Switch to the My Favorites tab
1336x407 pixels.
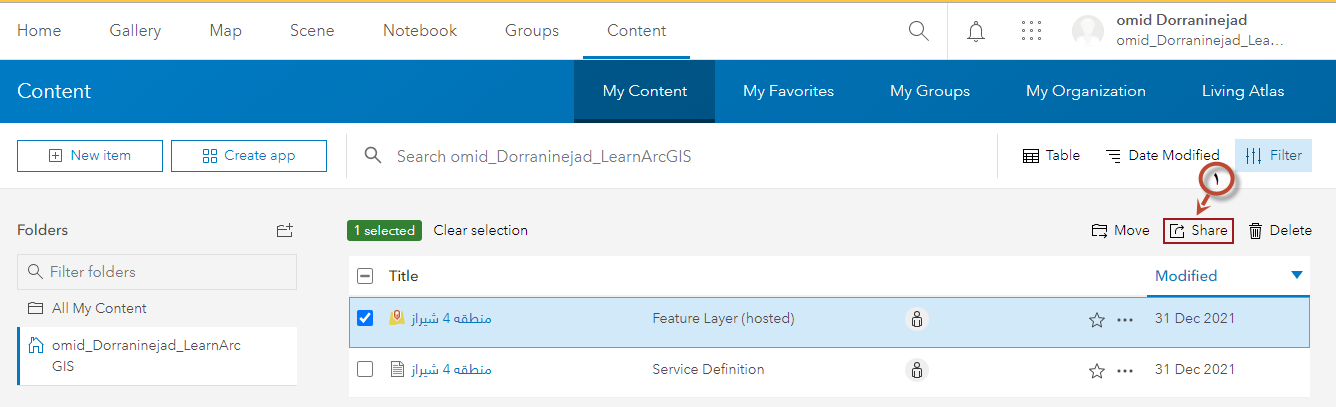pos(788,91)
